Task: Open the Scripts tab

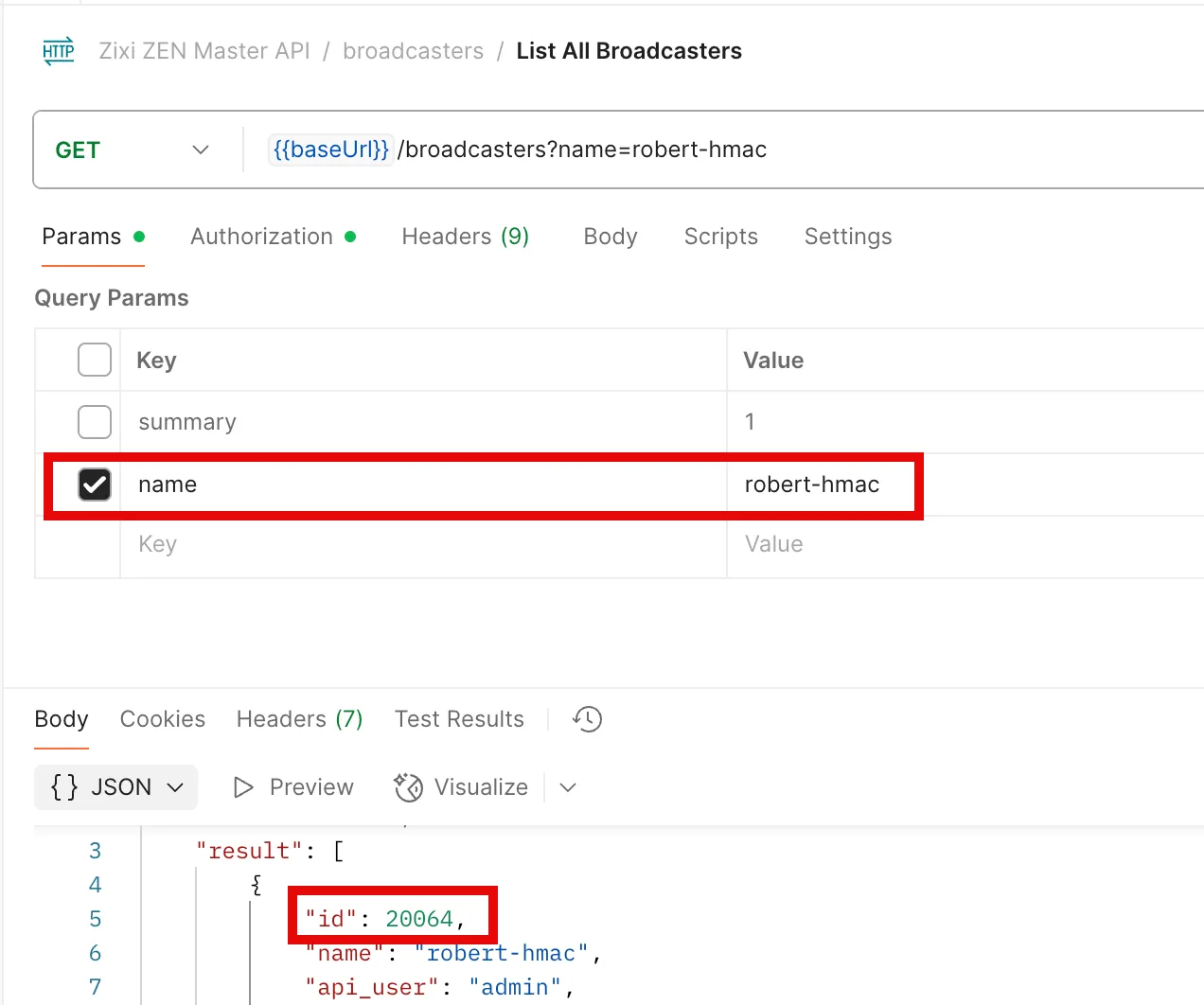Action: point(721,237)
